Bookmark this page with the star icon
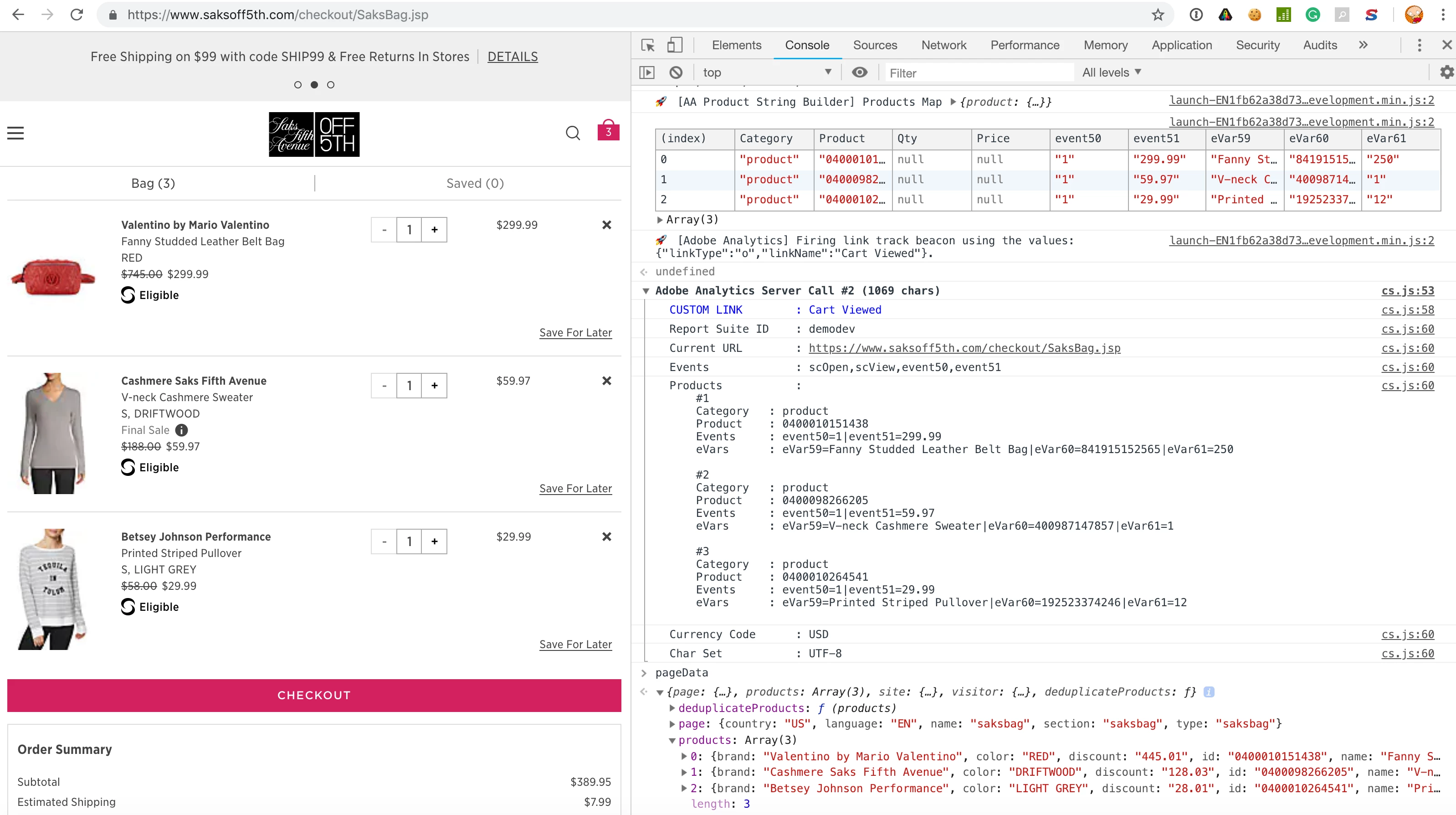This screenshot has height=815, width=1456. click(1158, 15)
